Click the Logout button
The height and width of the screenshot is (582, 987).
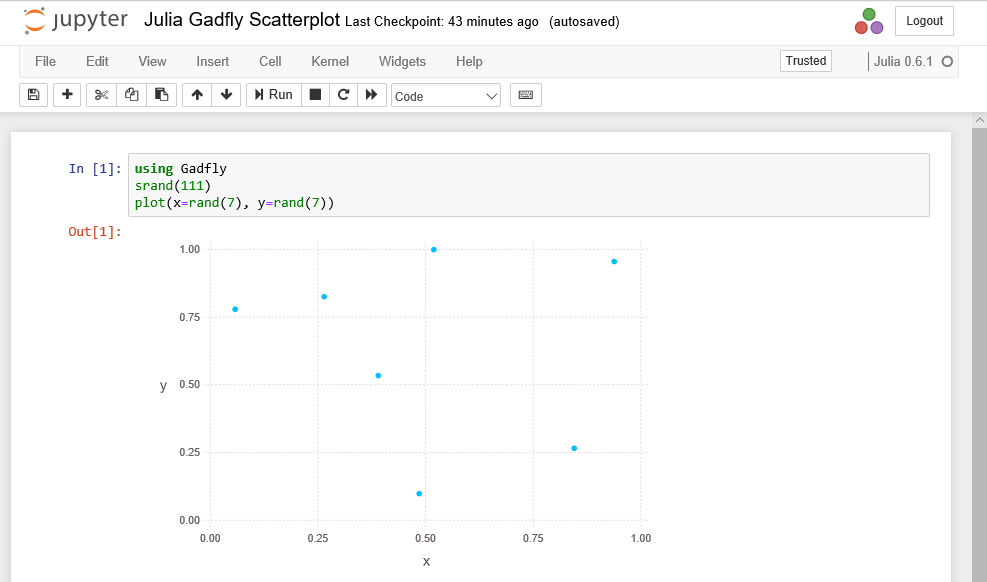924,21
